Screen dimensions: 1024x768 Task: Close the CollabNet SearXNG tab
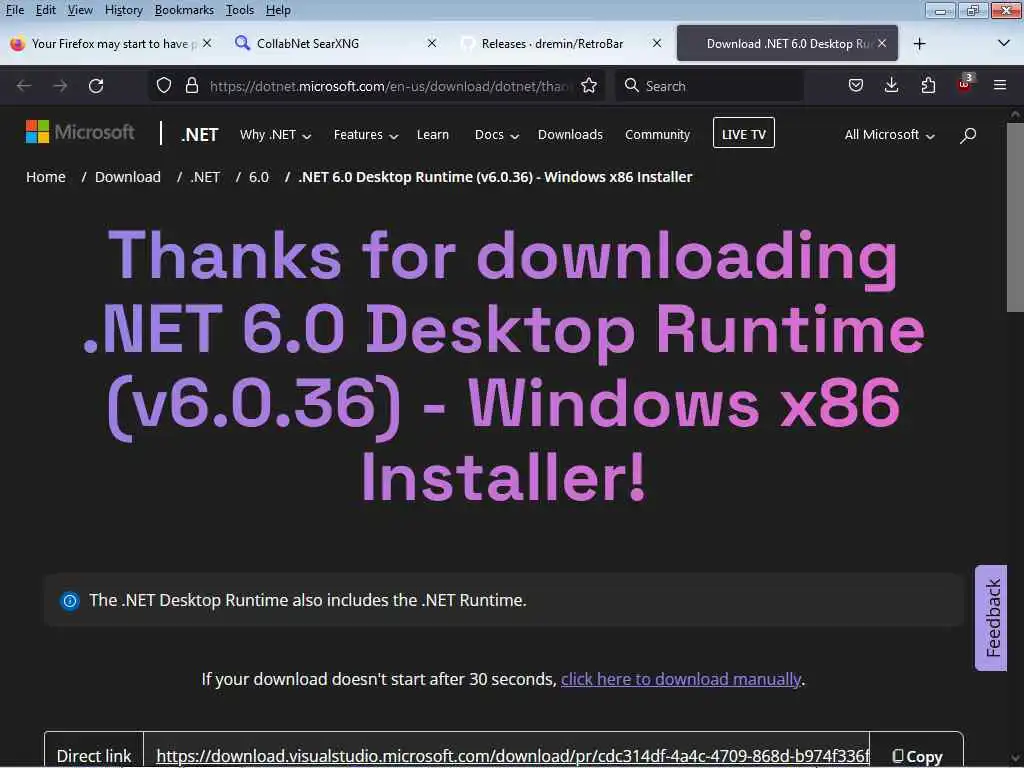click(x=432, y=43)
